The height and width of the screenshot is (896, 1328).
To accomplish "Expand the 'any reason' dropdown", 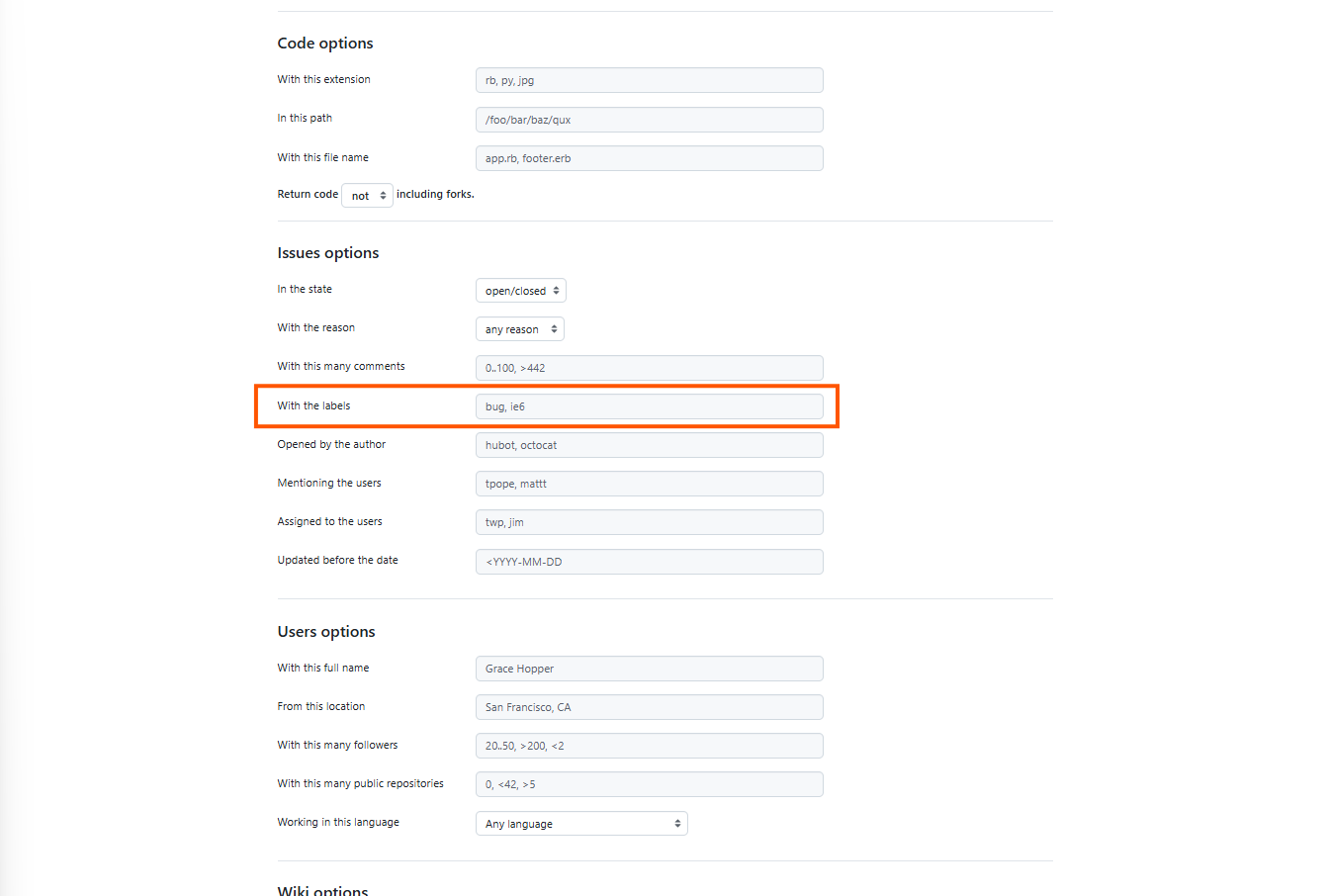I will point(520,329).
